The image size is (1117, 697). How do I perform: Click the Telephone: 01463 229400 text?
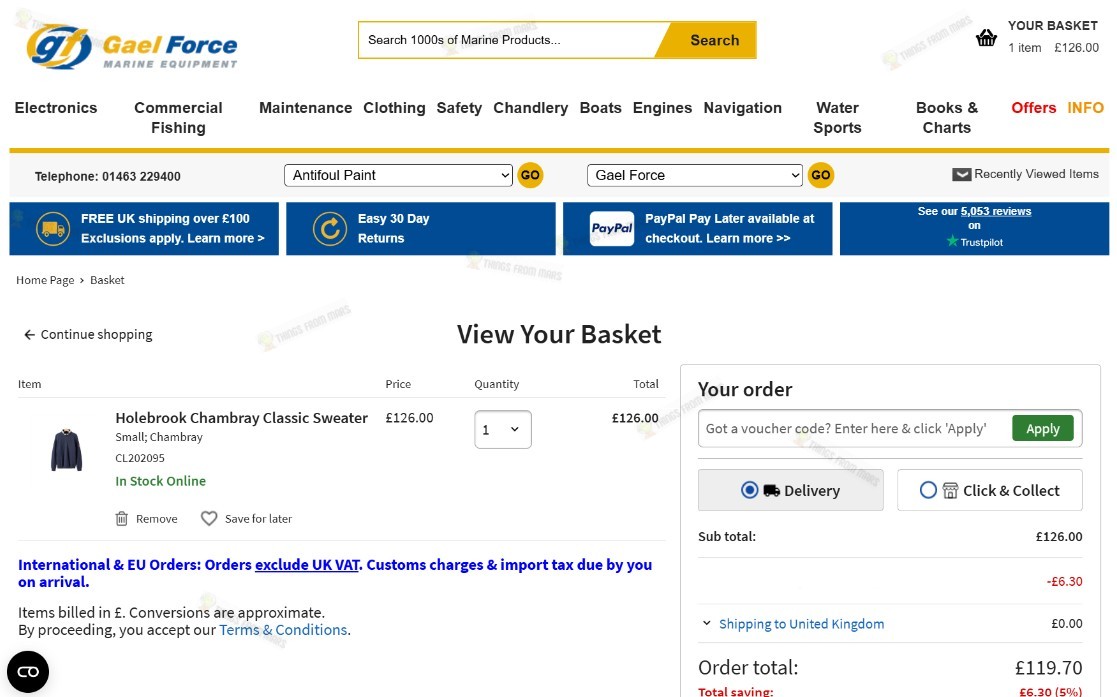(108, 176)
